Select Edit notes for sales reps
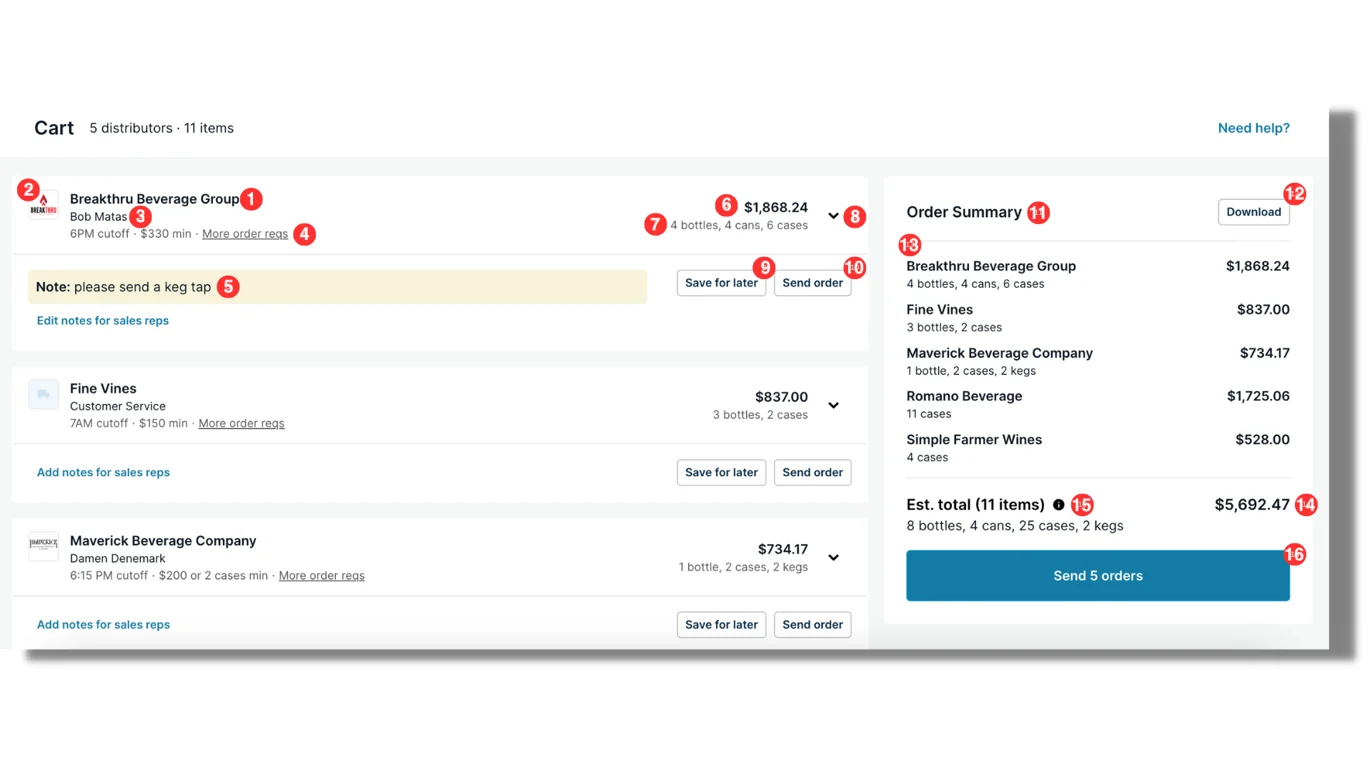The height and width of the screenshot is (771, 1372). click(x=102, y=320)
